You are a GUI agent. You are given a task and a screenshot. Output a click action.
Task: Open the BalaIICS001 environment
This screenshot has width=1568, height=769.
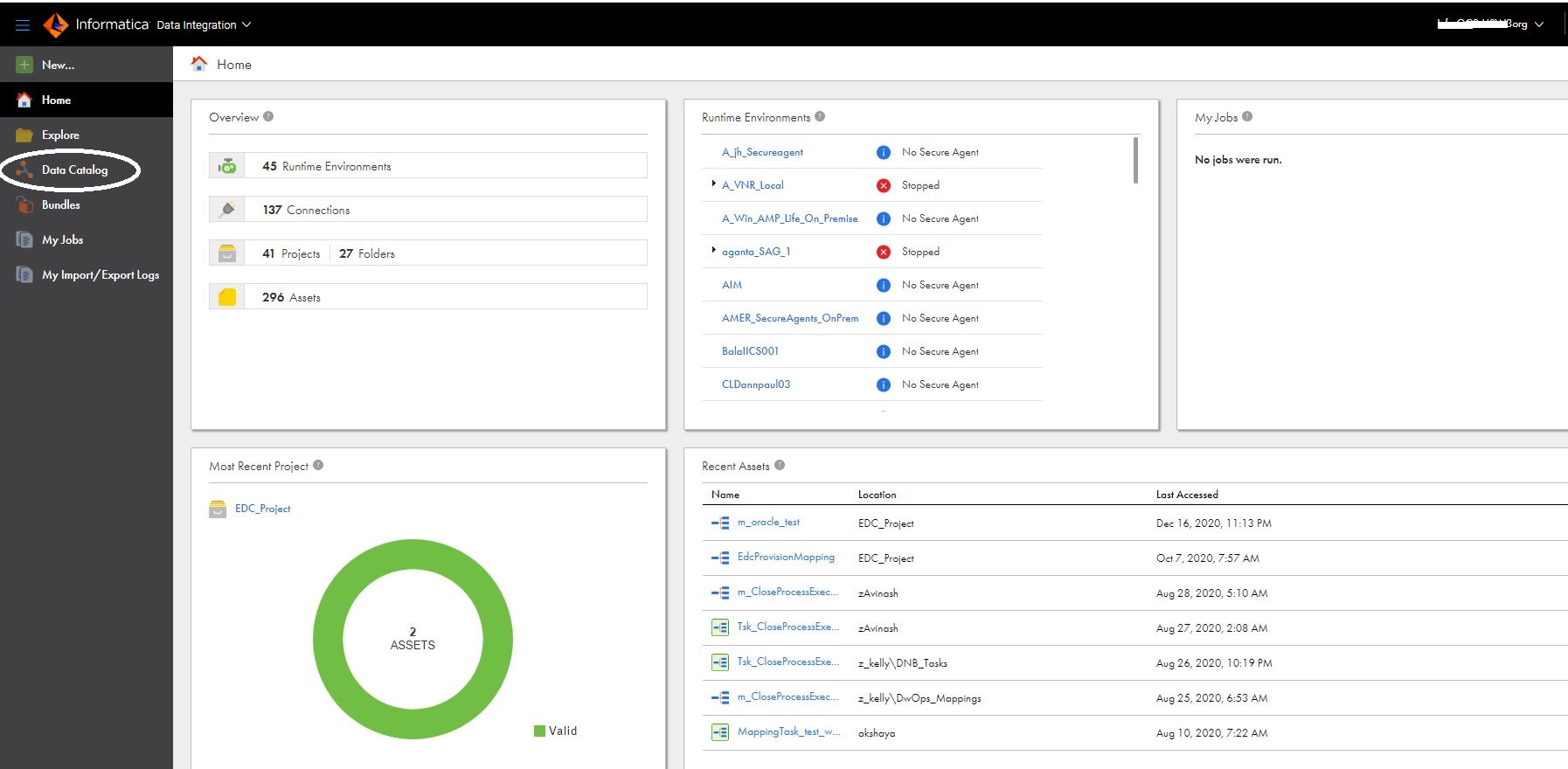click(x=750, y=351)
